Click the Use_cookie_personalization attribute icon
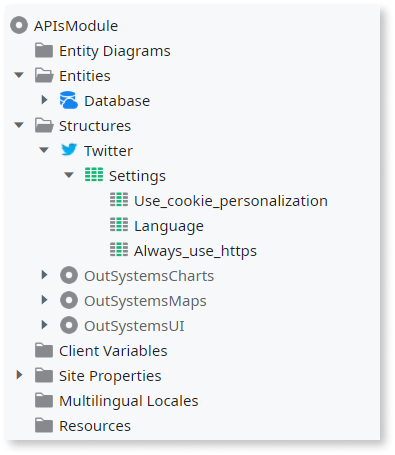The image size is (395, 455). [x=119, y=200]
